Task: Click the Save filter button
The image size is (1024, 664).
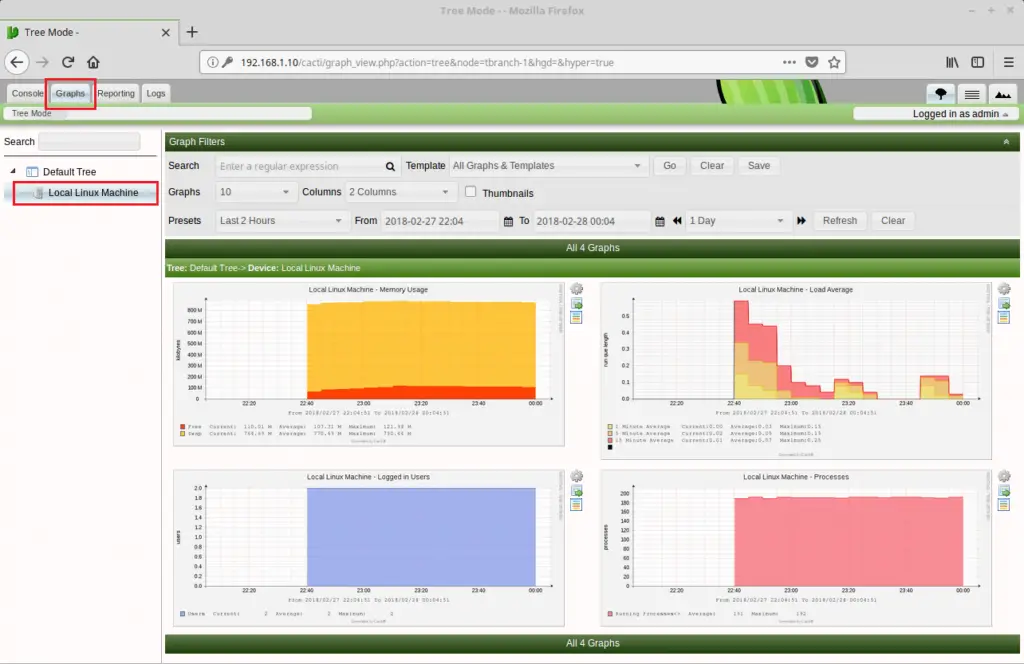Action: coord(758,166)
